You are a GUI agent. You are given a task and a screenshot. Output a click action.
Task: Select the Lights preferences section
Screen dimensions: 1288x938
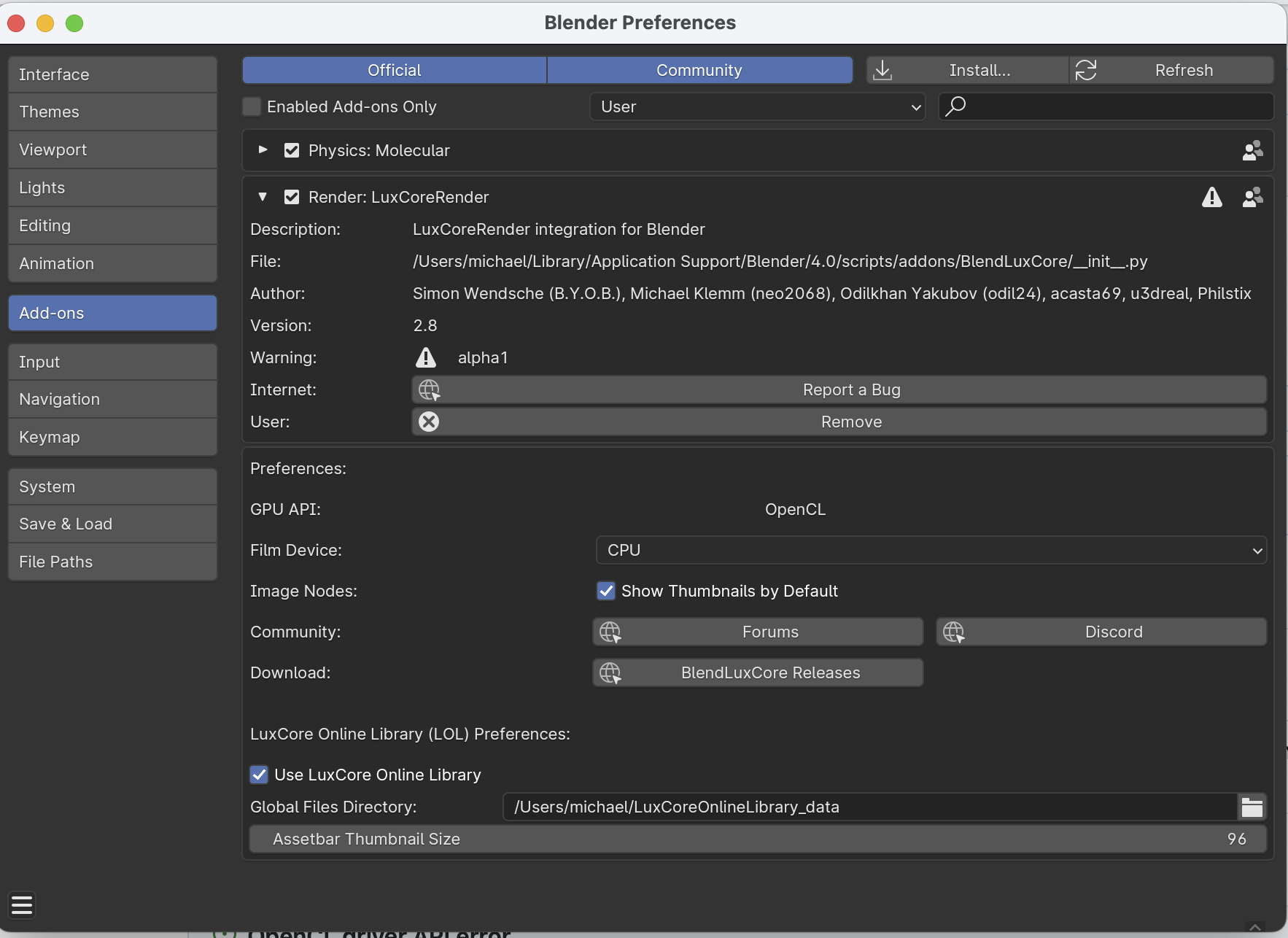pyautogui.click(x=112, y=187)
